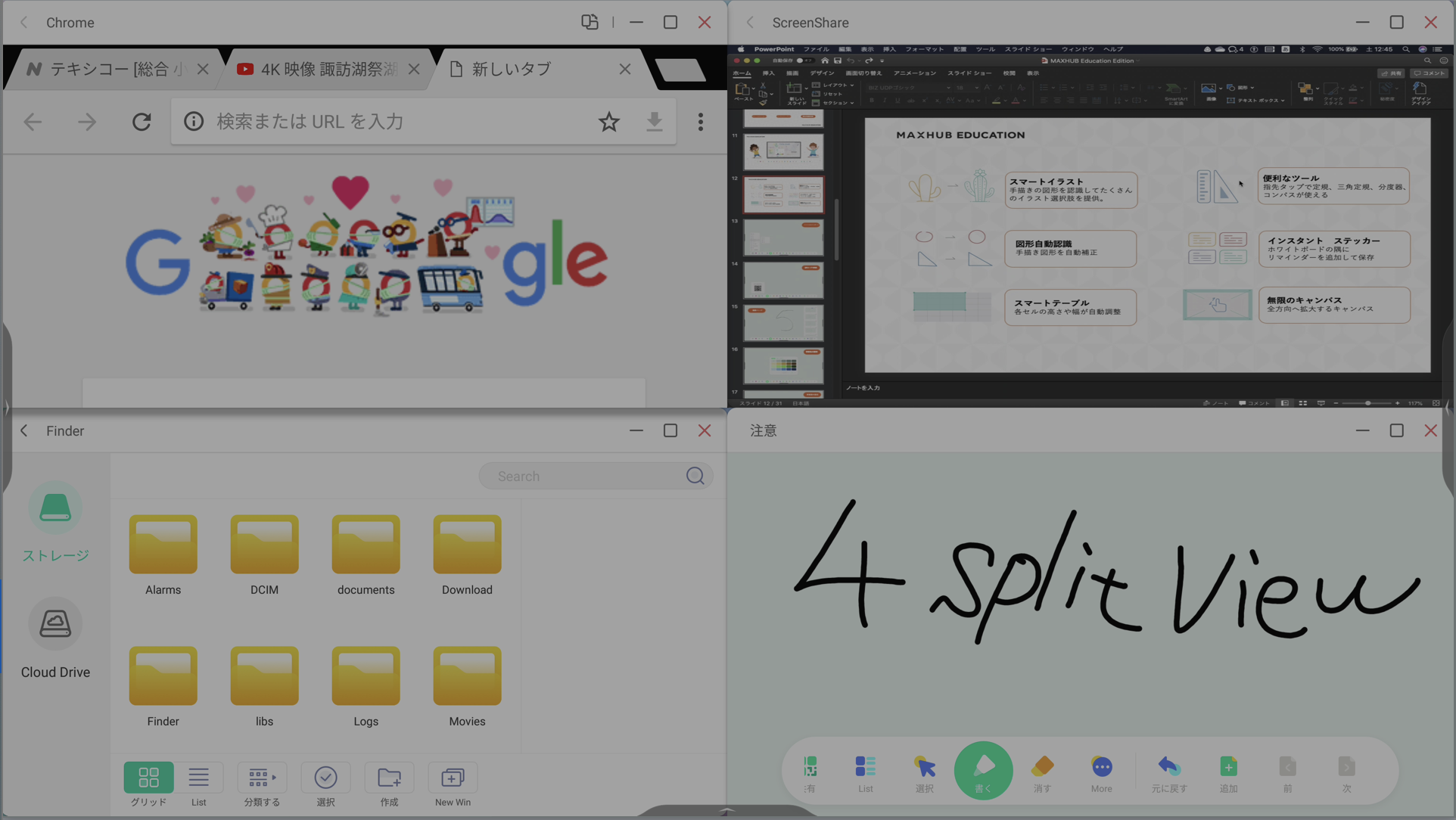
Task: Open a New Win in Finder
Action: tap(453, 784)
